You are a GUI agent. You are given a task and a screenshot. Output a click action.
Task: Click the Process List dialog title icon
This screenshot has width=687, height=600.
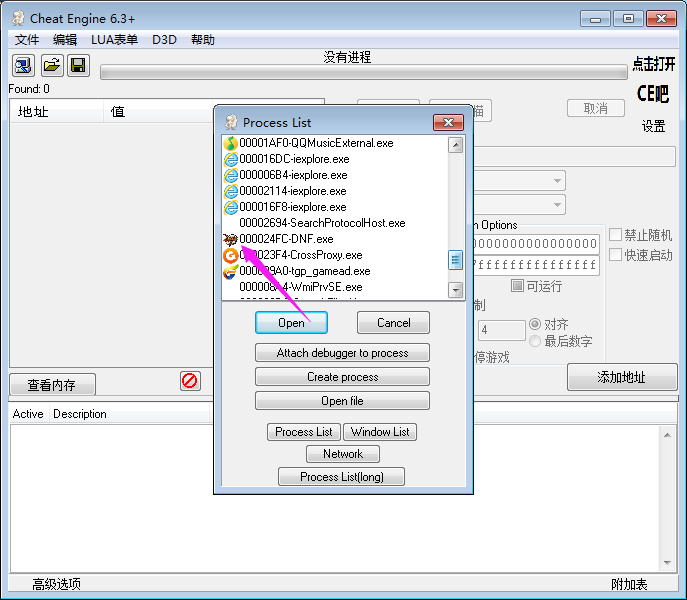(x=231, y=122)
